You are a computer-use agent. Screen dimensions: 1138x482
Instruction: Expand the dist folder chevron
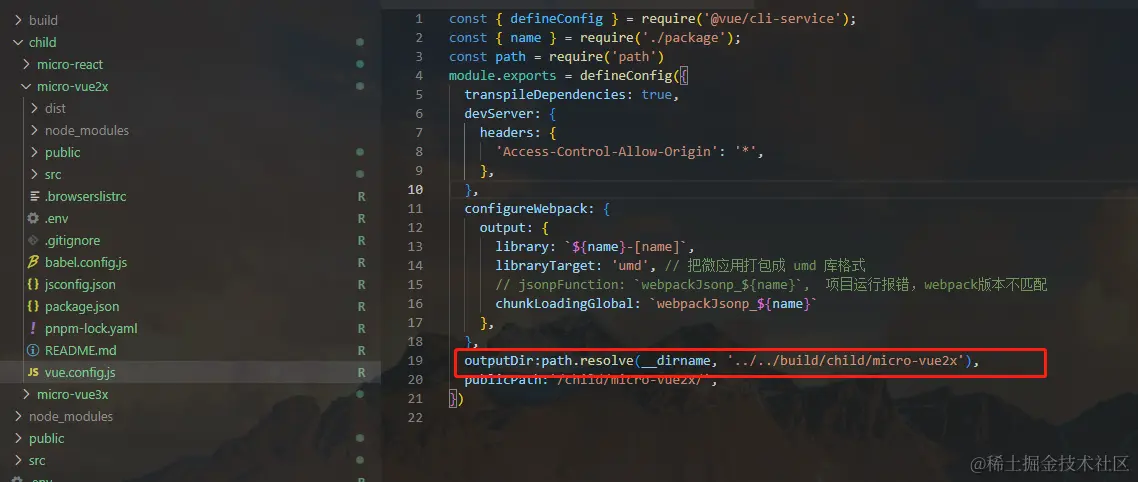click(x=34, y=108)
